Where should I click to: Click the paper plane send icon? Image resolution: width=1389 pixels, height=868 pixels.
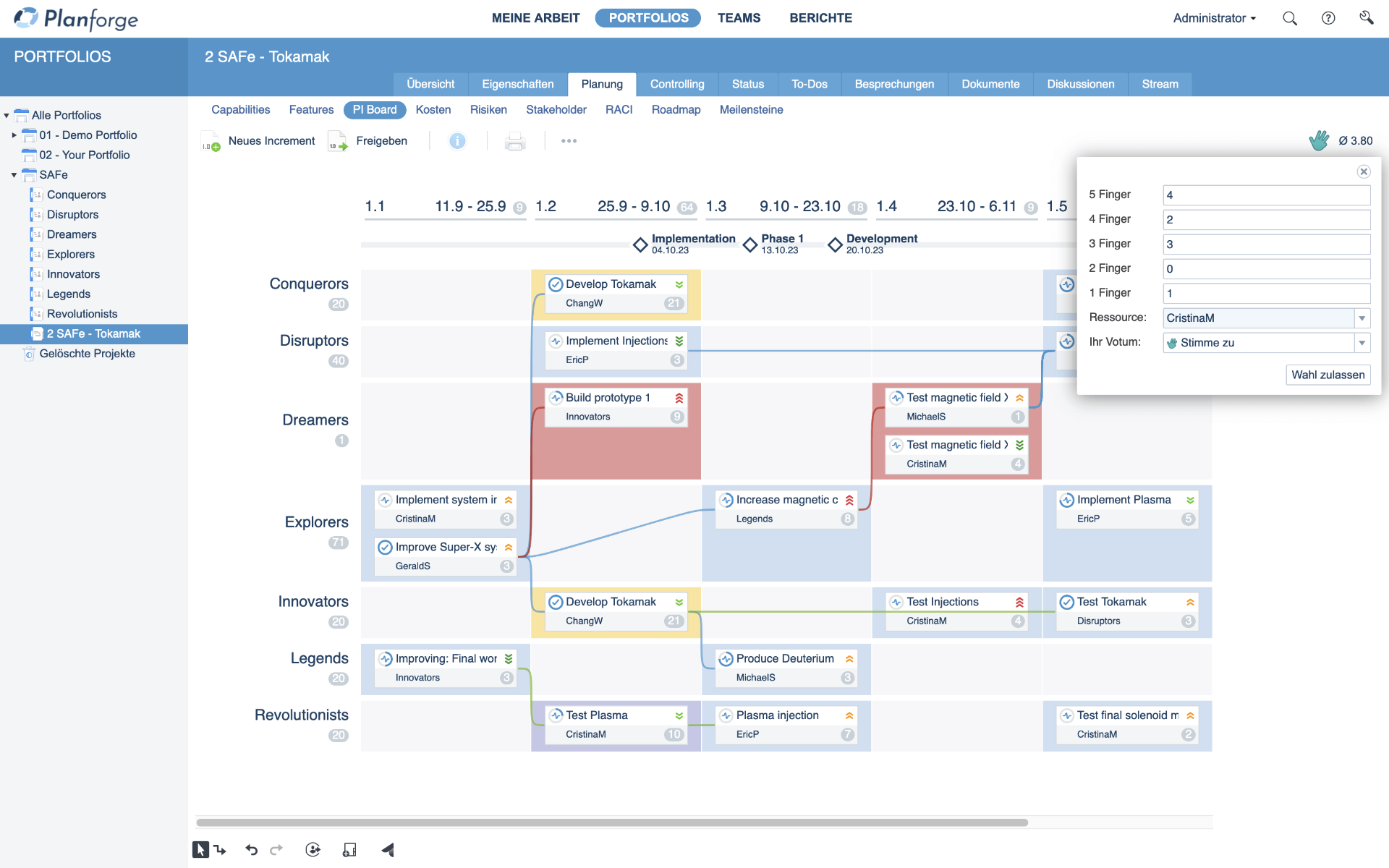click(388, 850)
